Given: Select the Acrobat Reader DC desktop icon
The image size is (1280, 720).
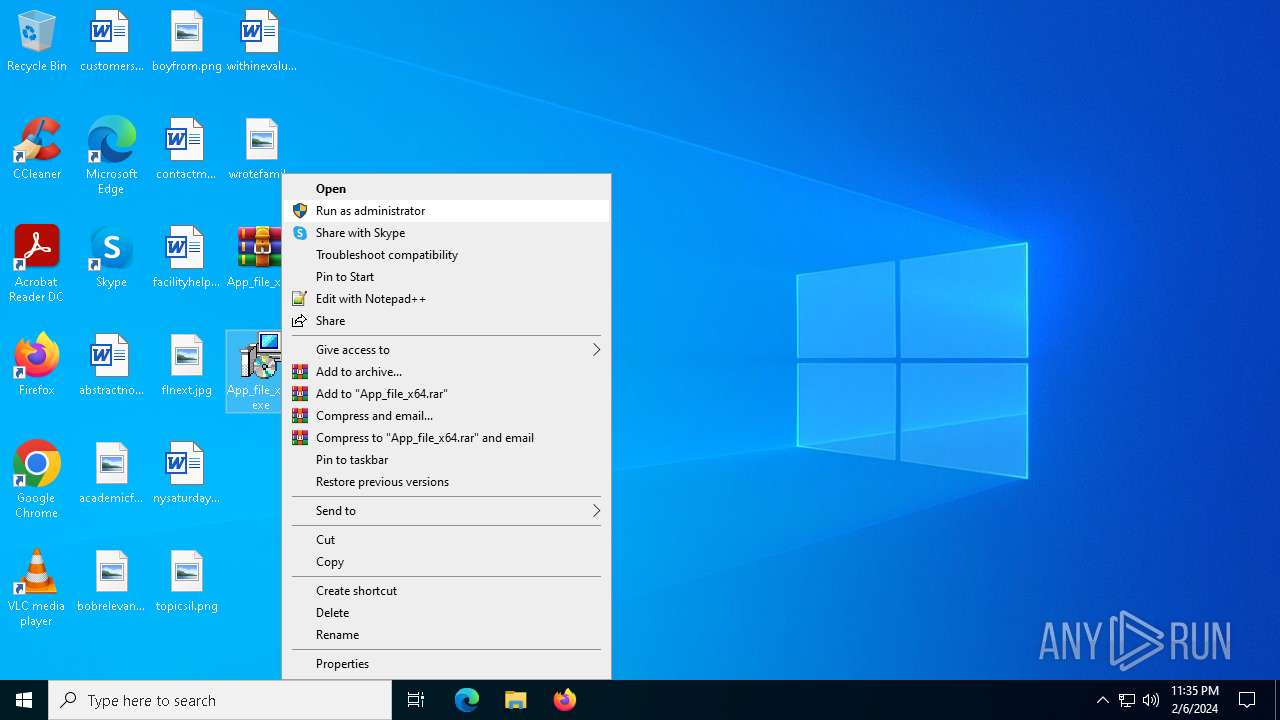Looking at the screenshot, I should point(37,264).
